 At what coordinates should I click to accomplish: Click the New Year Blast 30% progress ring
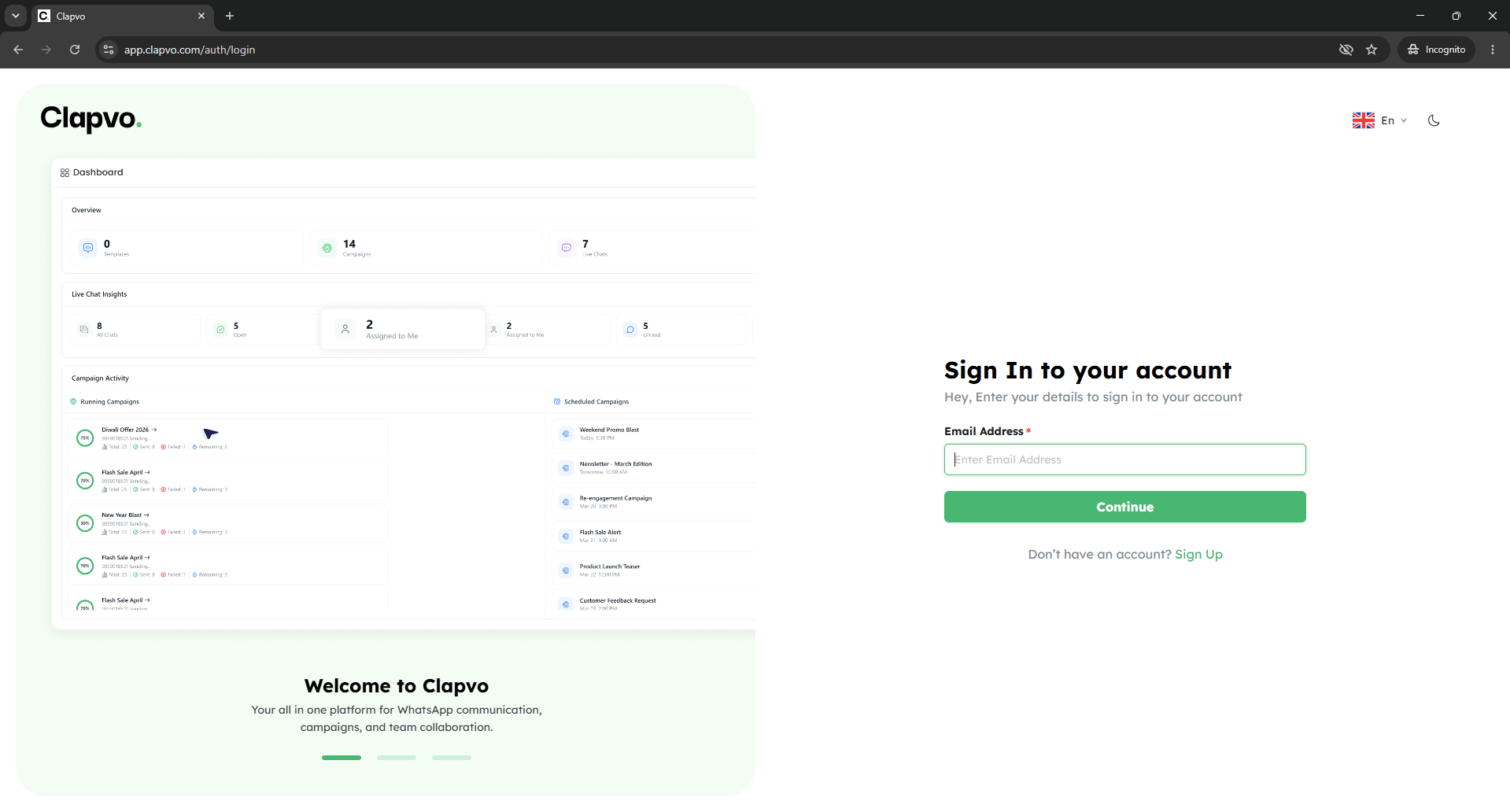tap(85, 523)
